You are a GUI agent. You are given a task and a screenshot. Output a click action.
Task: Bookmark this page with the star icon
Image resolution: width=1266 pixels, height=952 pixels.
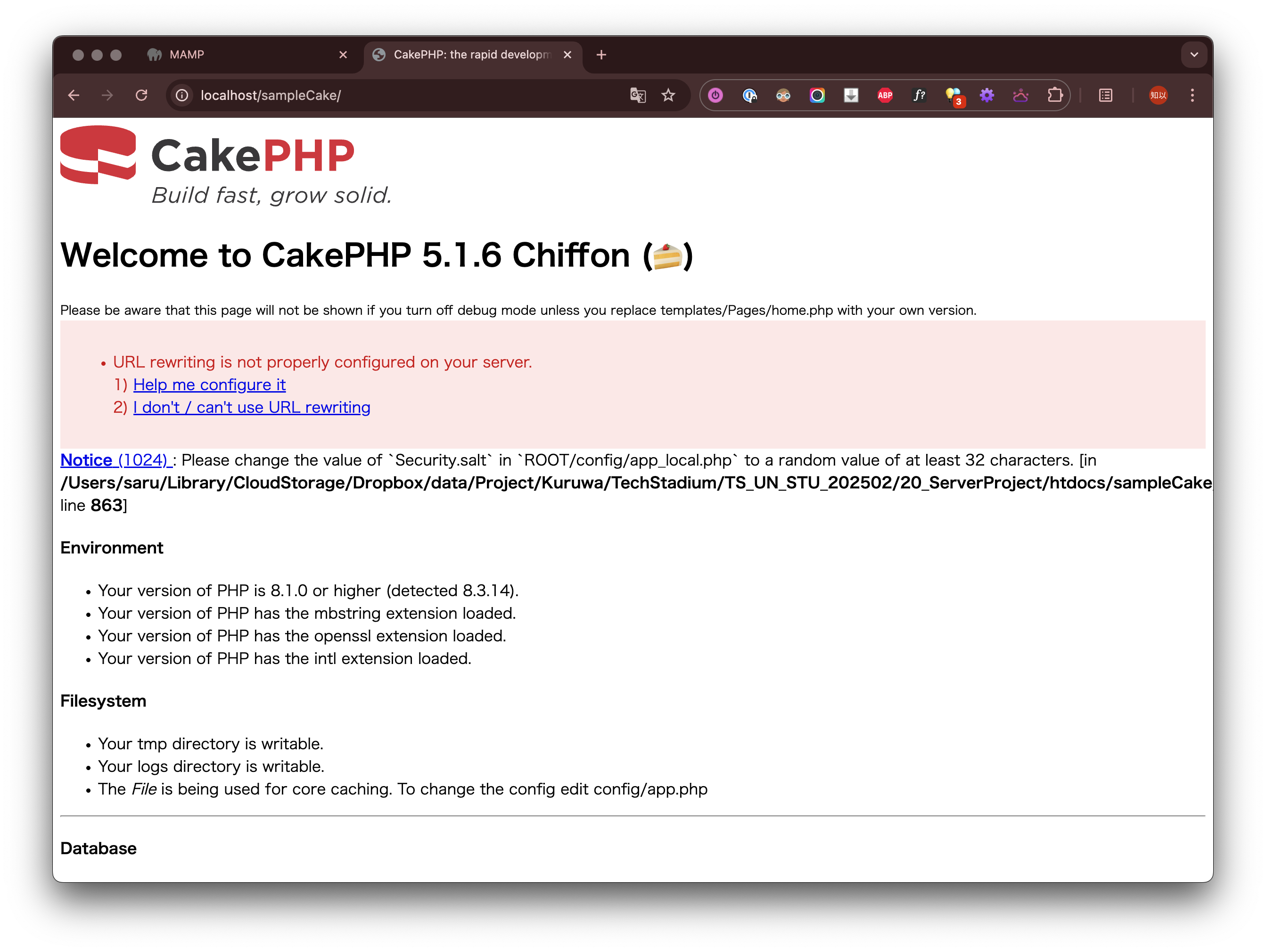pos(668,96)
